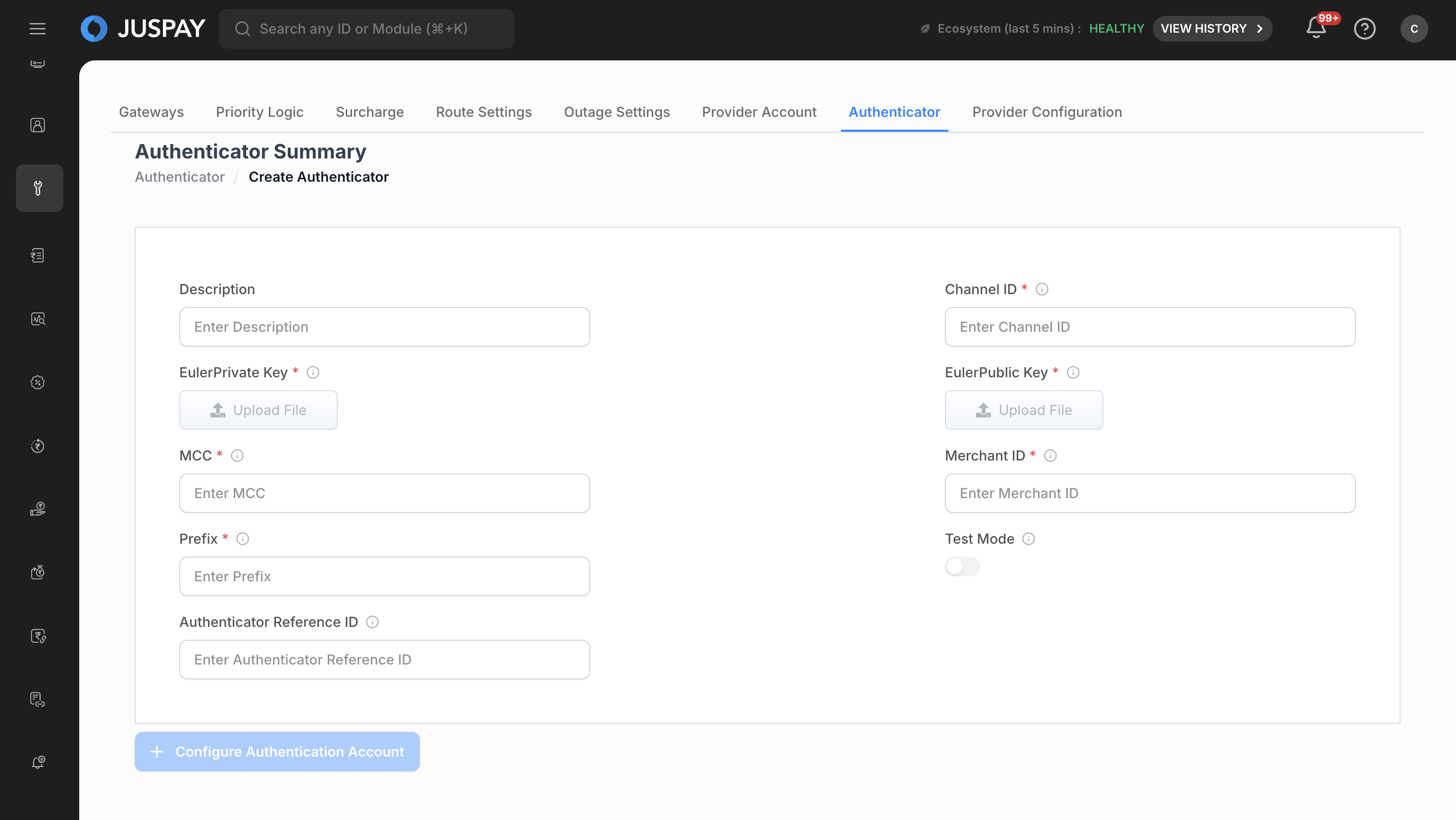Click the search any ID box

366,29
